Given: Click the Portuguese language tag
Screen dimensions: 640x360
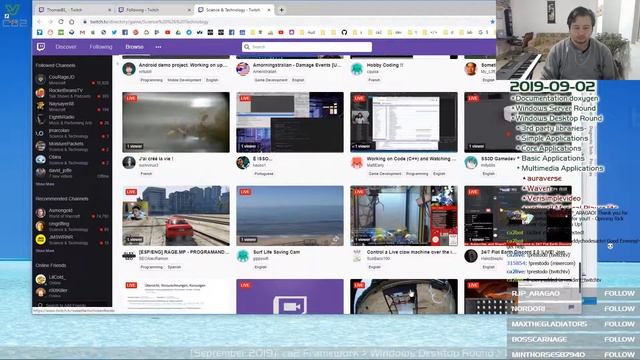Looking at the screenshot, I should [x=264, y=174].
